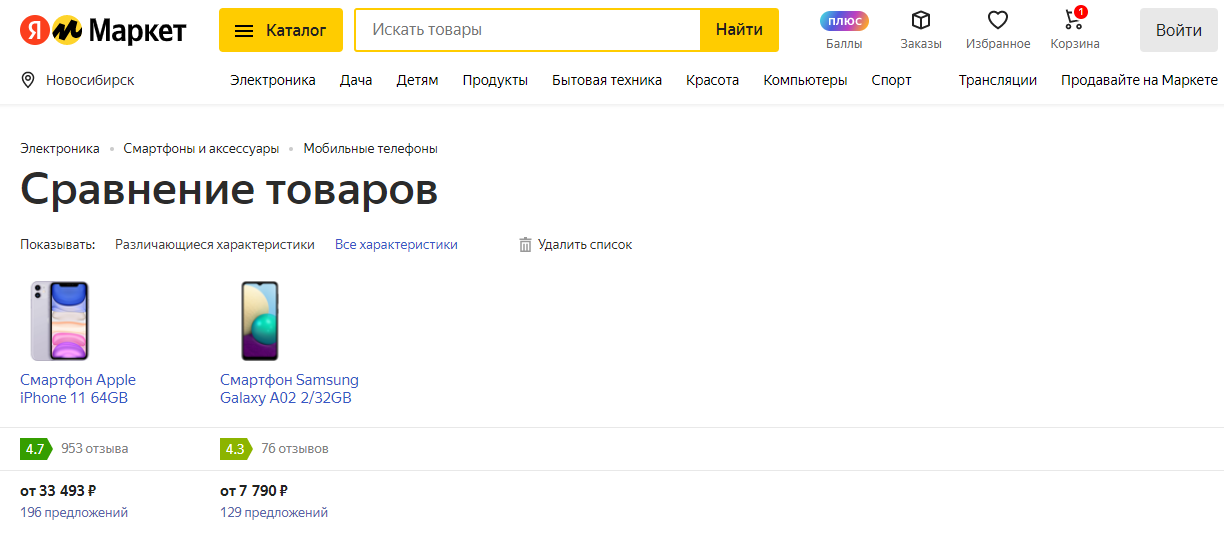This screenshot has height=534, width=1224.
Task: Open the 953 отзыва reviews
Action: tap(95, 449)
